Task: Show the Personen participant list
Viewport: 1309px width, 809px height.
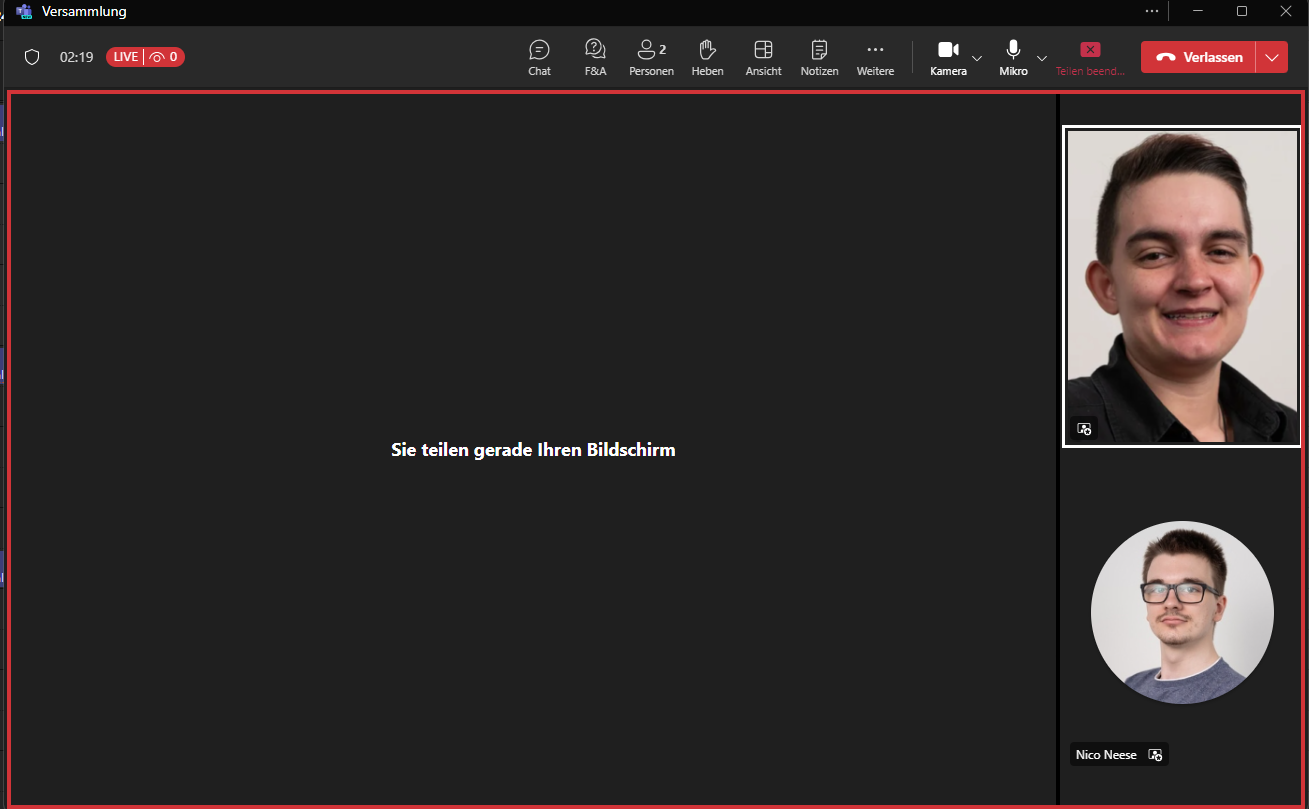Action: coord(651,57)
